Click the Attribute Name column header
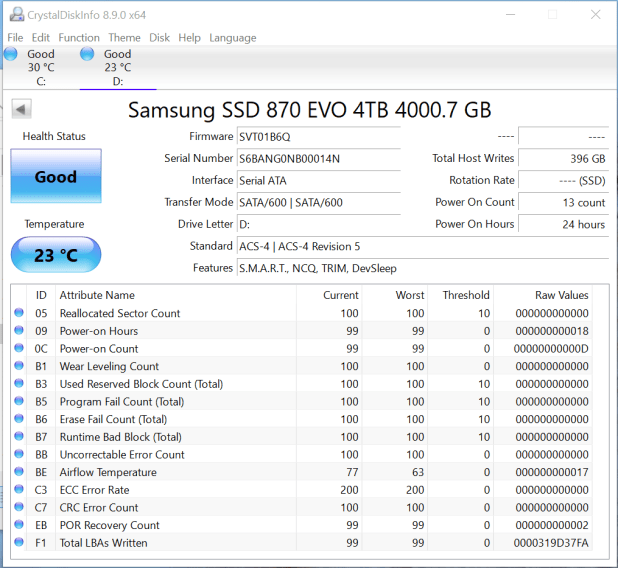Image resolution: width=618 pixels, height=568 pixels. tap(176, 295)
